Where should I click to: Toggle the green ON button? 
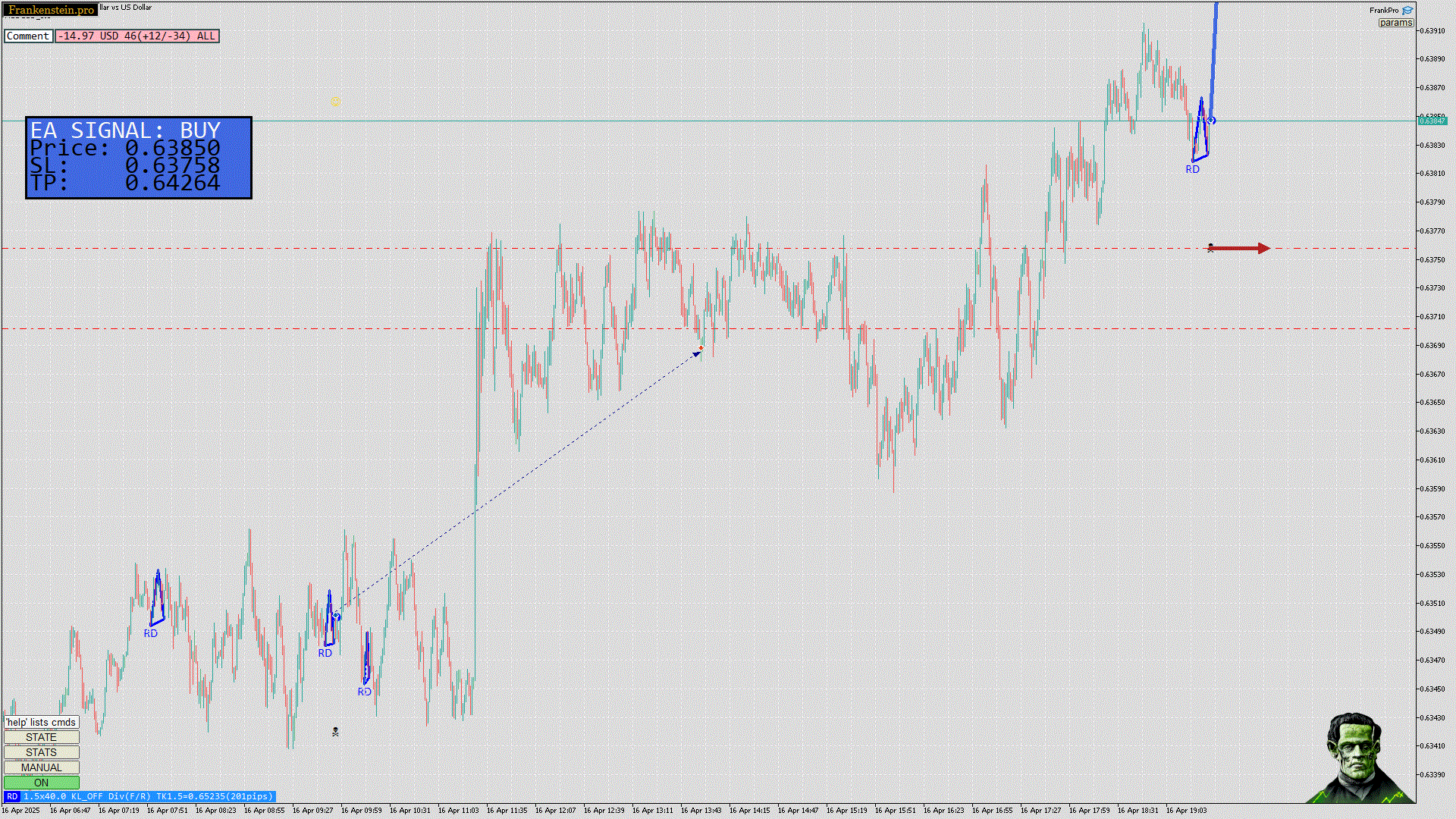(42, 783)
